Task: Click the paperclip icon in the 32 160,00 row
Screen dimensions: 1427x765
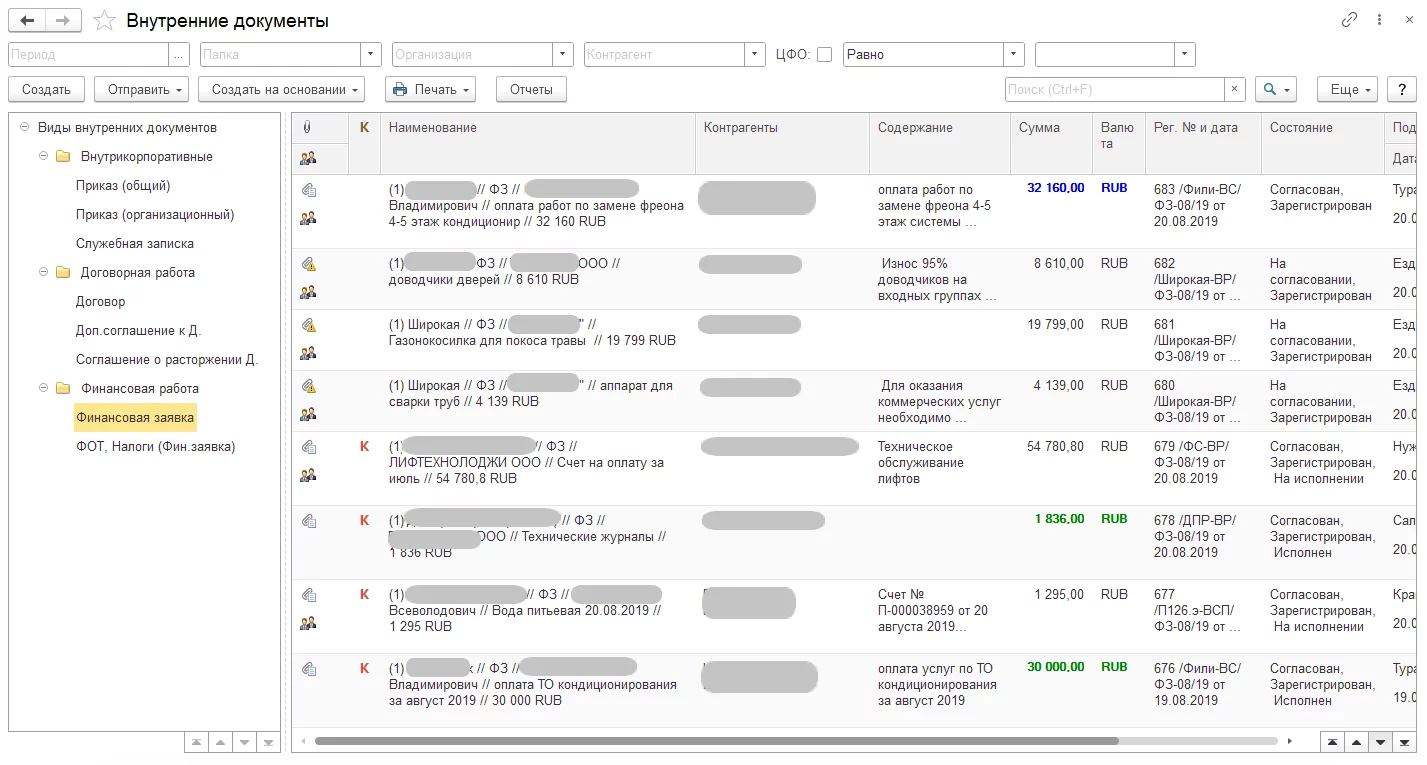Action: [x=309, y=189]
